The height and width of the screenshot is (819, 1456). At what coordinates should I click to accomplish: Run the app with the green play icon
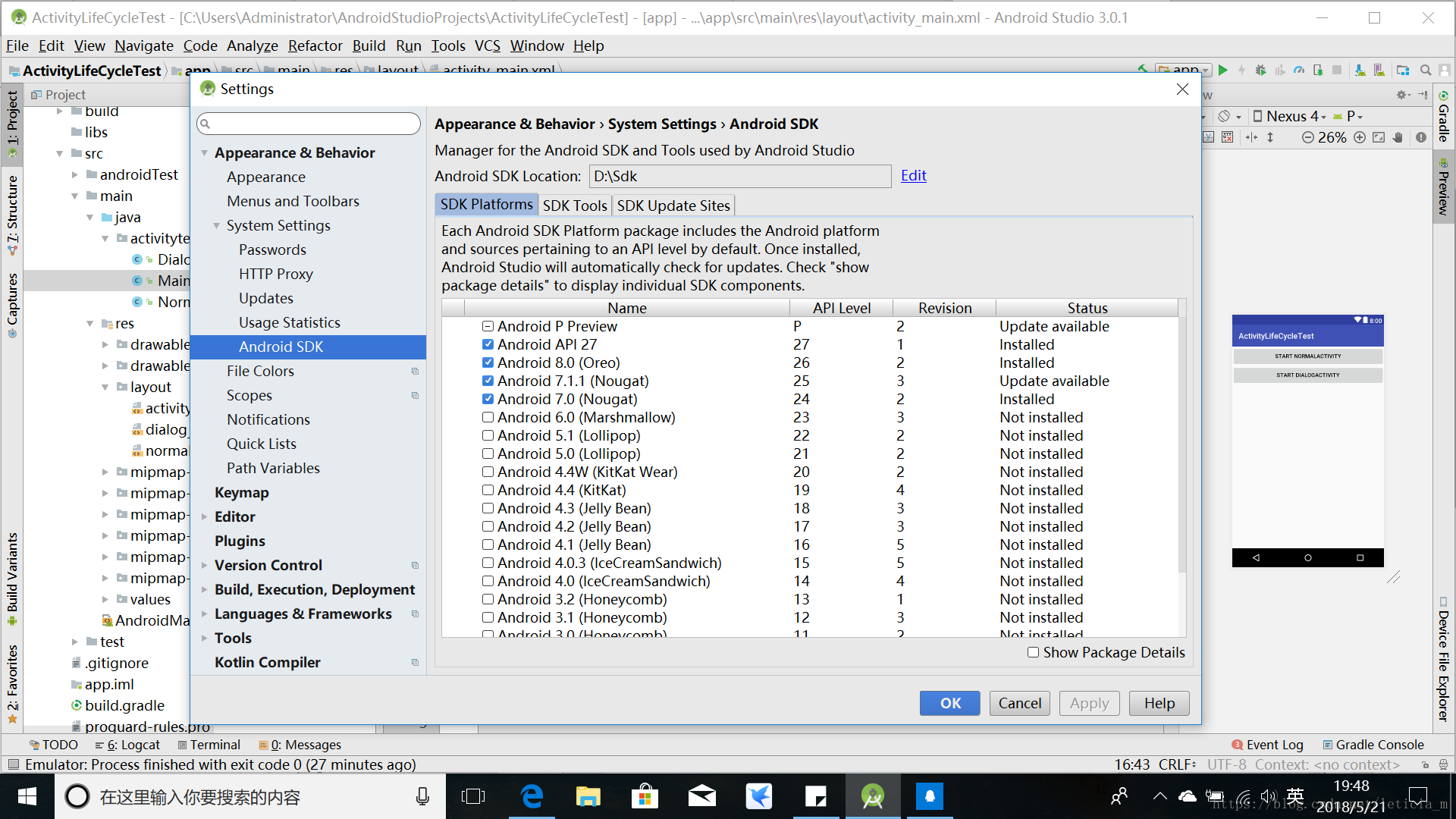point(1222,71)
